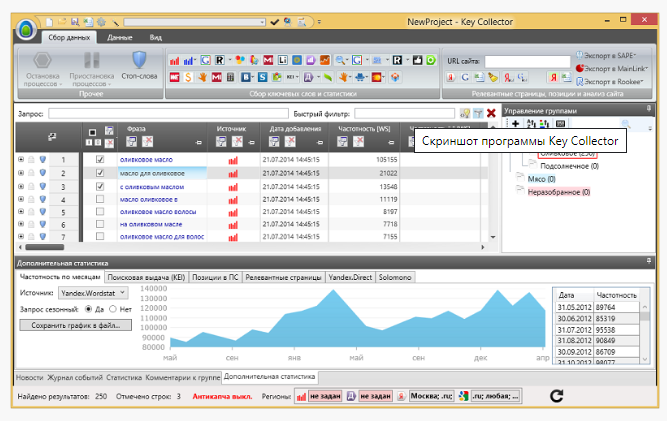Screen dimensions: 667x421
Task: Click the new project blank page icon
Action: (49, 22)
